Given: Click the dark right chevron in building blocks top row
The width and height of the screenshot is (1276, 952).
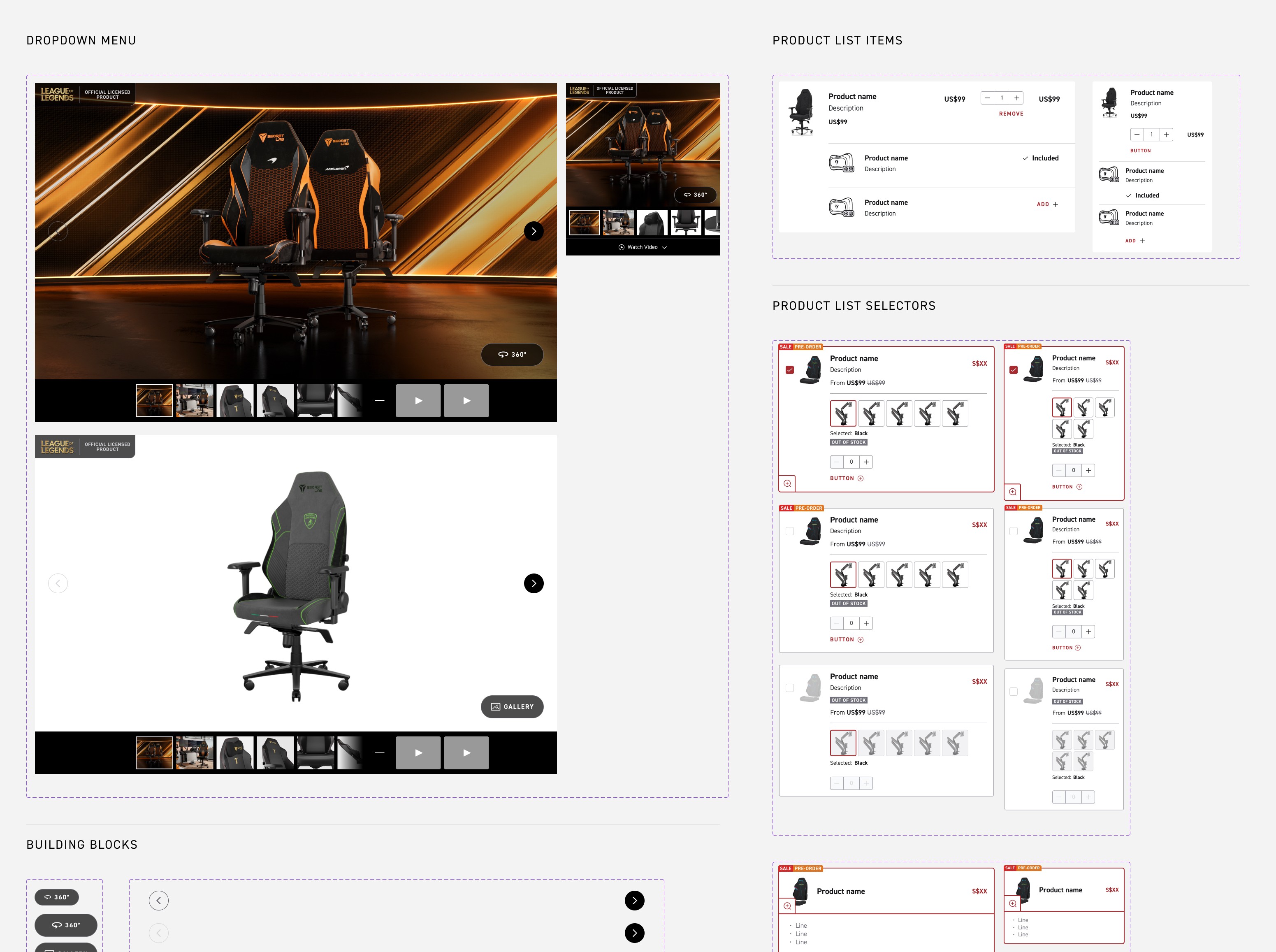Looking at the screenshot, I should point(634,900).
